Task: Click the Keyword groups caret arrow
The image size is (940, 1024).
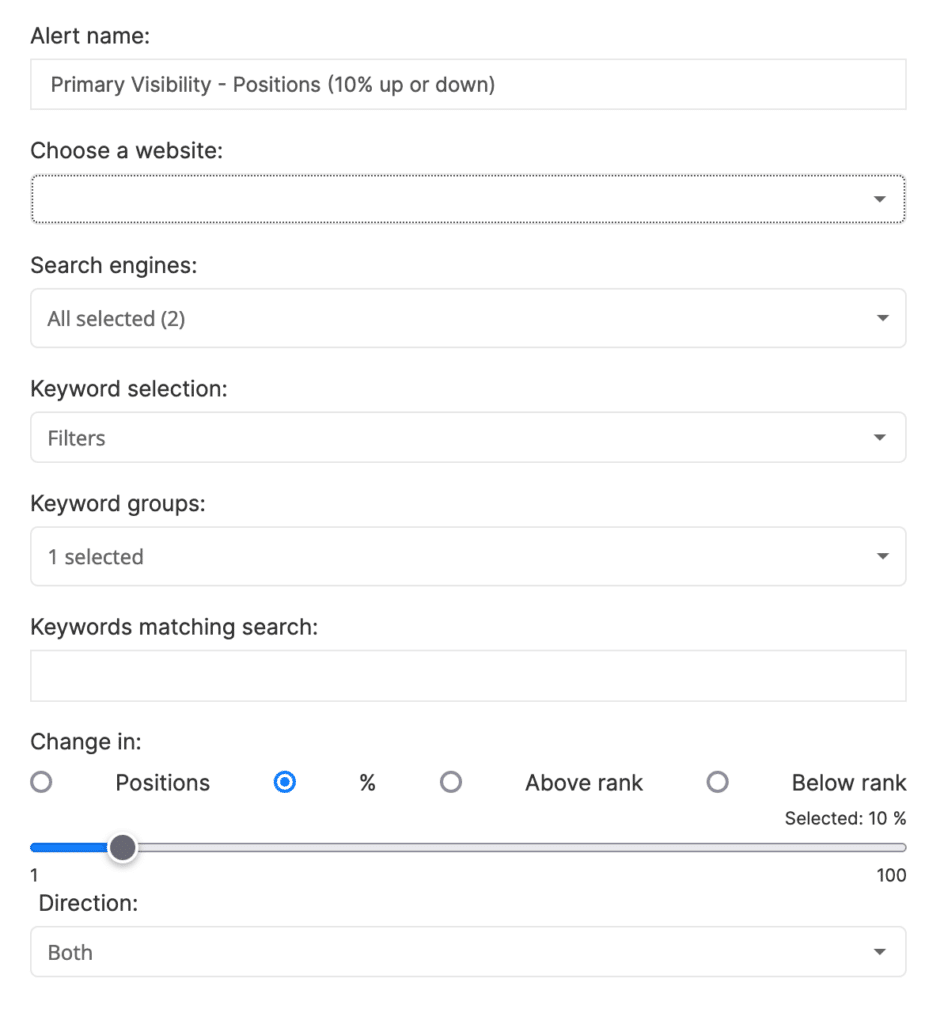Action: pyautogui.click(x=883, y=556)
